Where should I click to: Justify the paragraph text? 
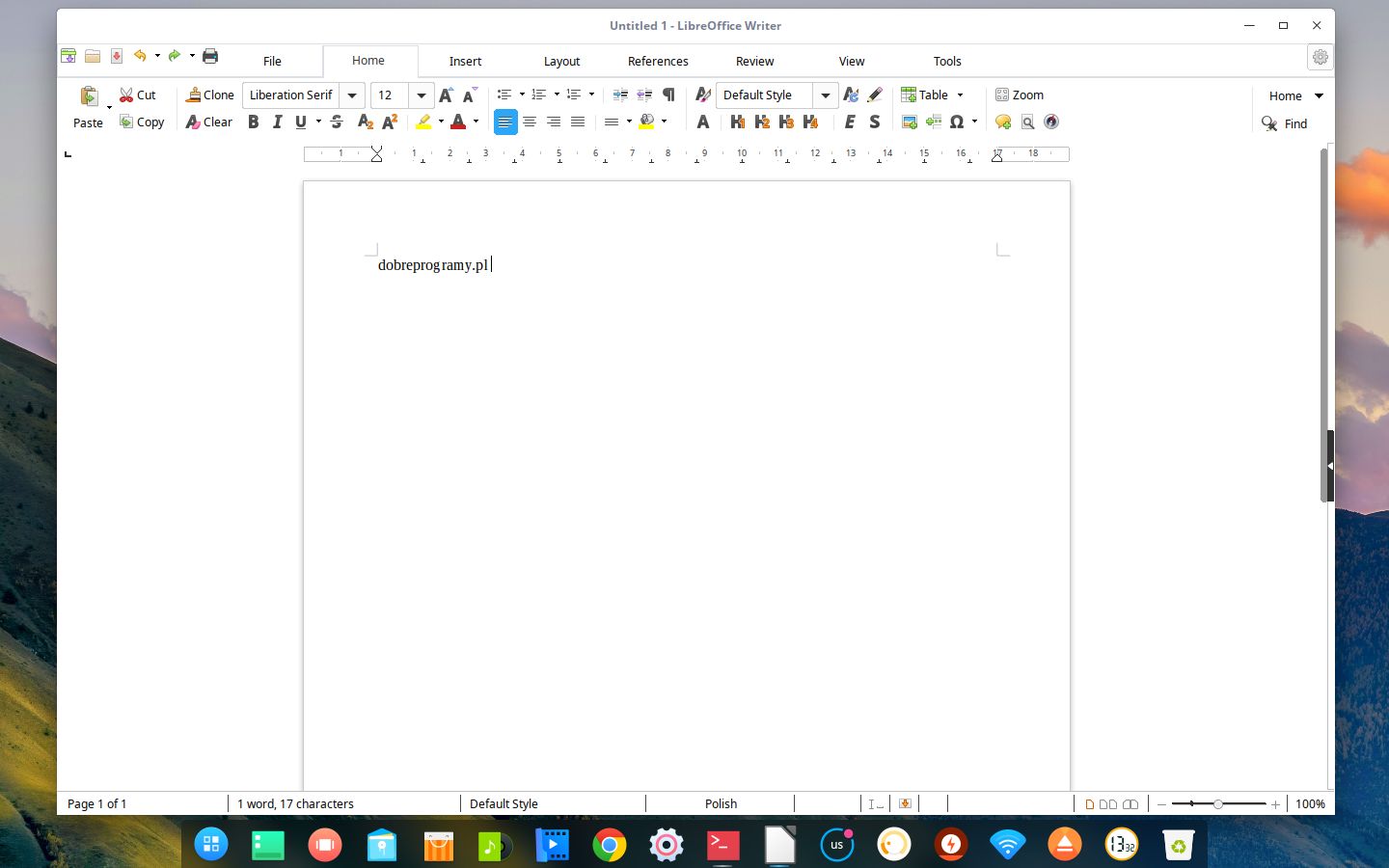click(x=578, y=122)
